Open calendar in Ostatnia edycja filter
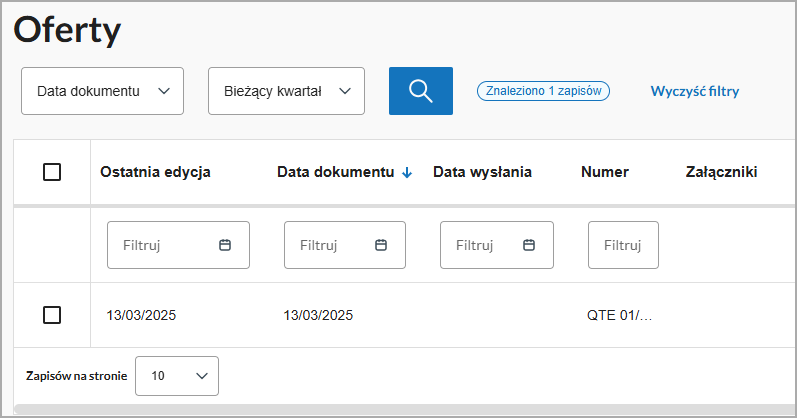This screenshot has height=418, width=797. [x=225, y=245]
